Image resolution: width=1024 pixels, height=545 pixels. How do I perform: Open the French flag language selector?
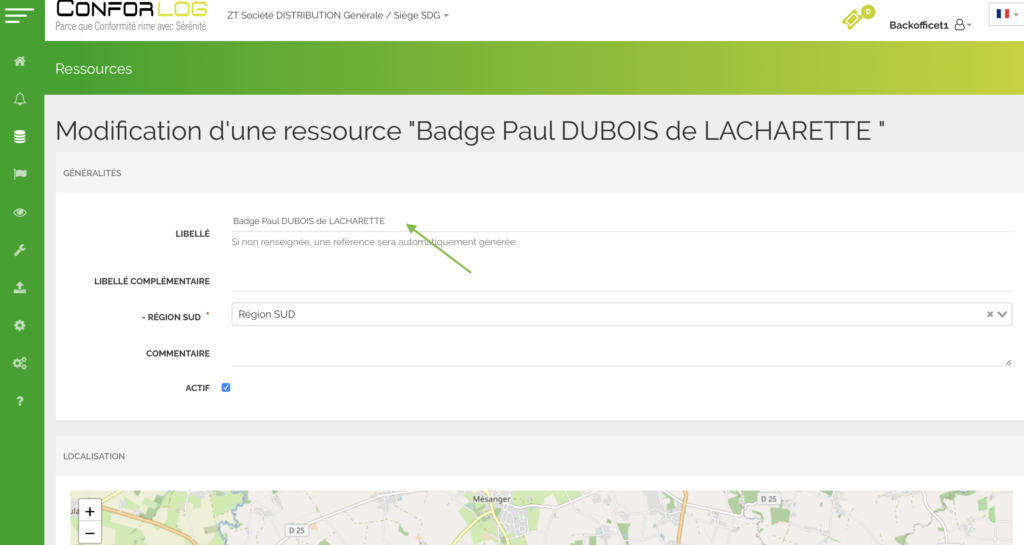tap(1003, 14)
